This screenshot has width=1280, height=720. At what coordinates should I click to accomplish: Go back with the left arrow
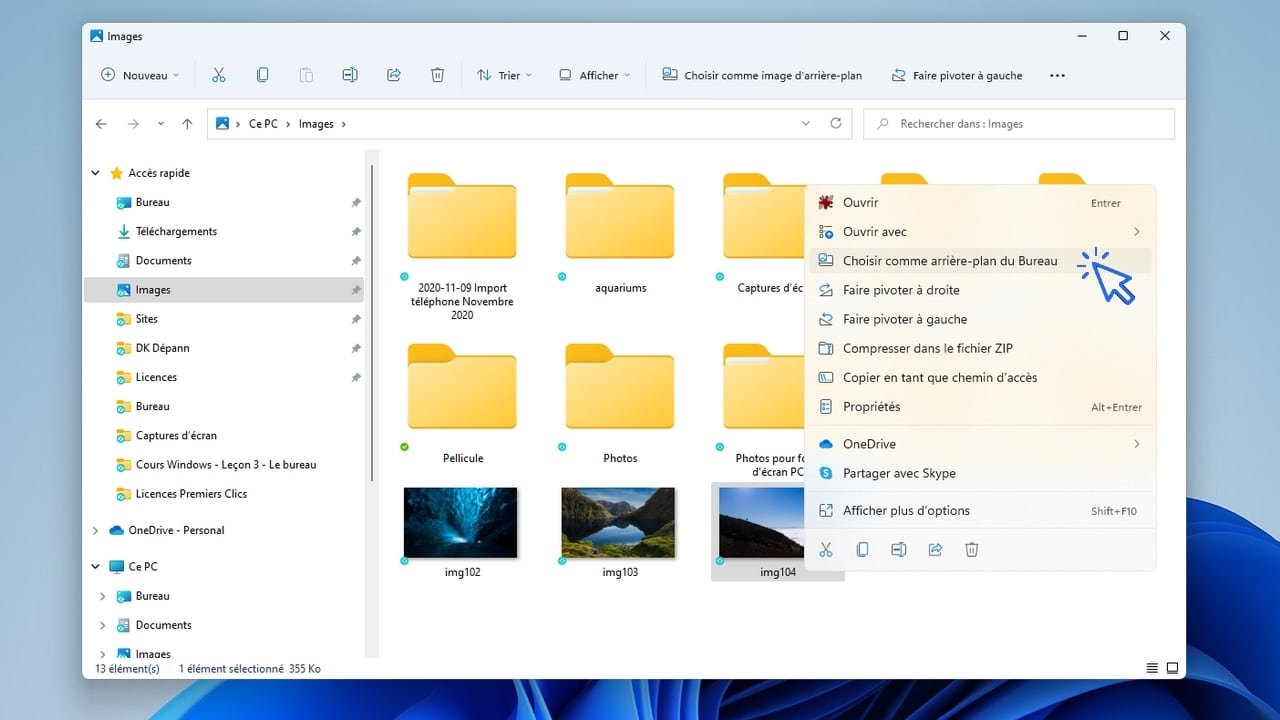tap(101, 124)
